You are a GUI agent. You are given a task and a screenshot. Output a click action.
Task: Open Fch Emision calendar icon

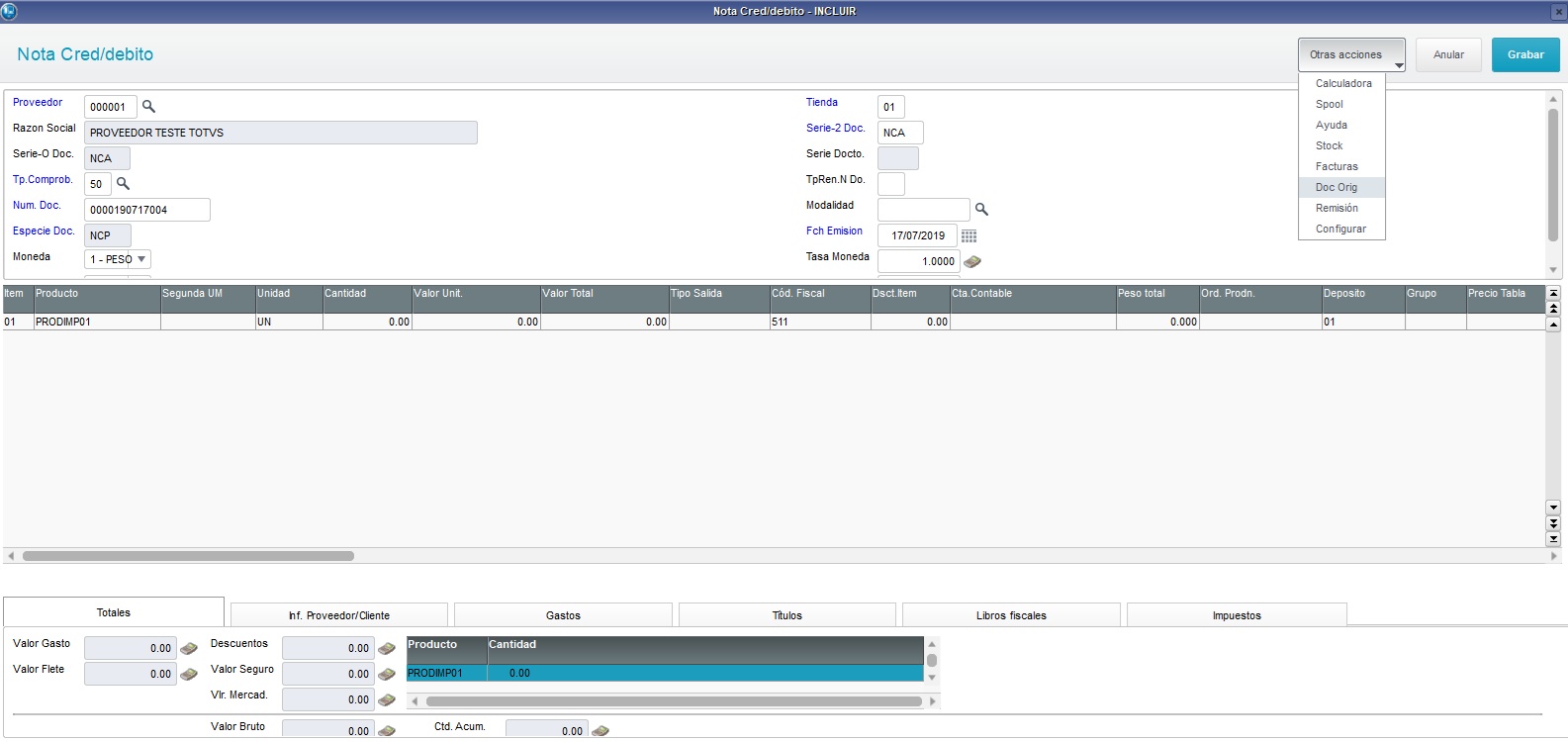click(x=968, y=235)
